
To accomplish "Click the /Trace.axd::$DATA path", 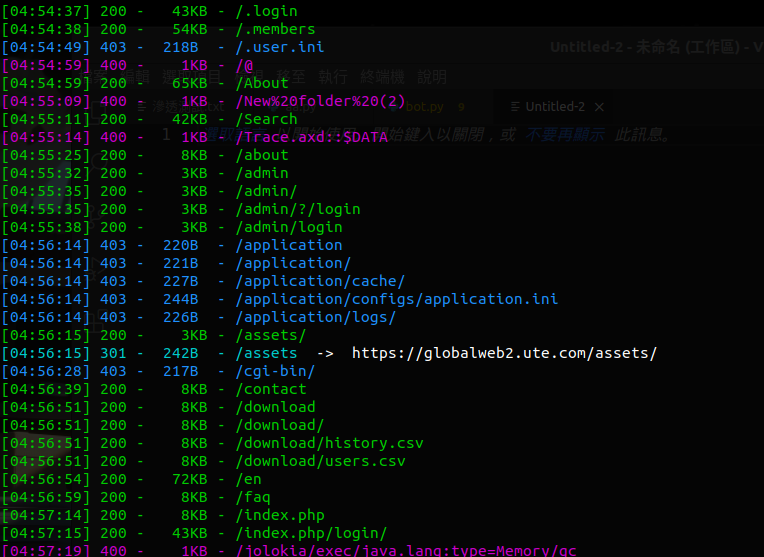I will click(x=311, y=137).
